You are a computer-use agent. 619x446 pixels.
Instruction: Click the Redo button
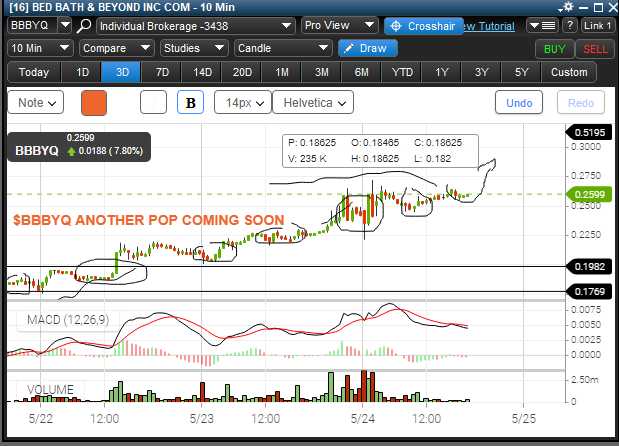point(581,103)
